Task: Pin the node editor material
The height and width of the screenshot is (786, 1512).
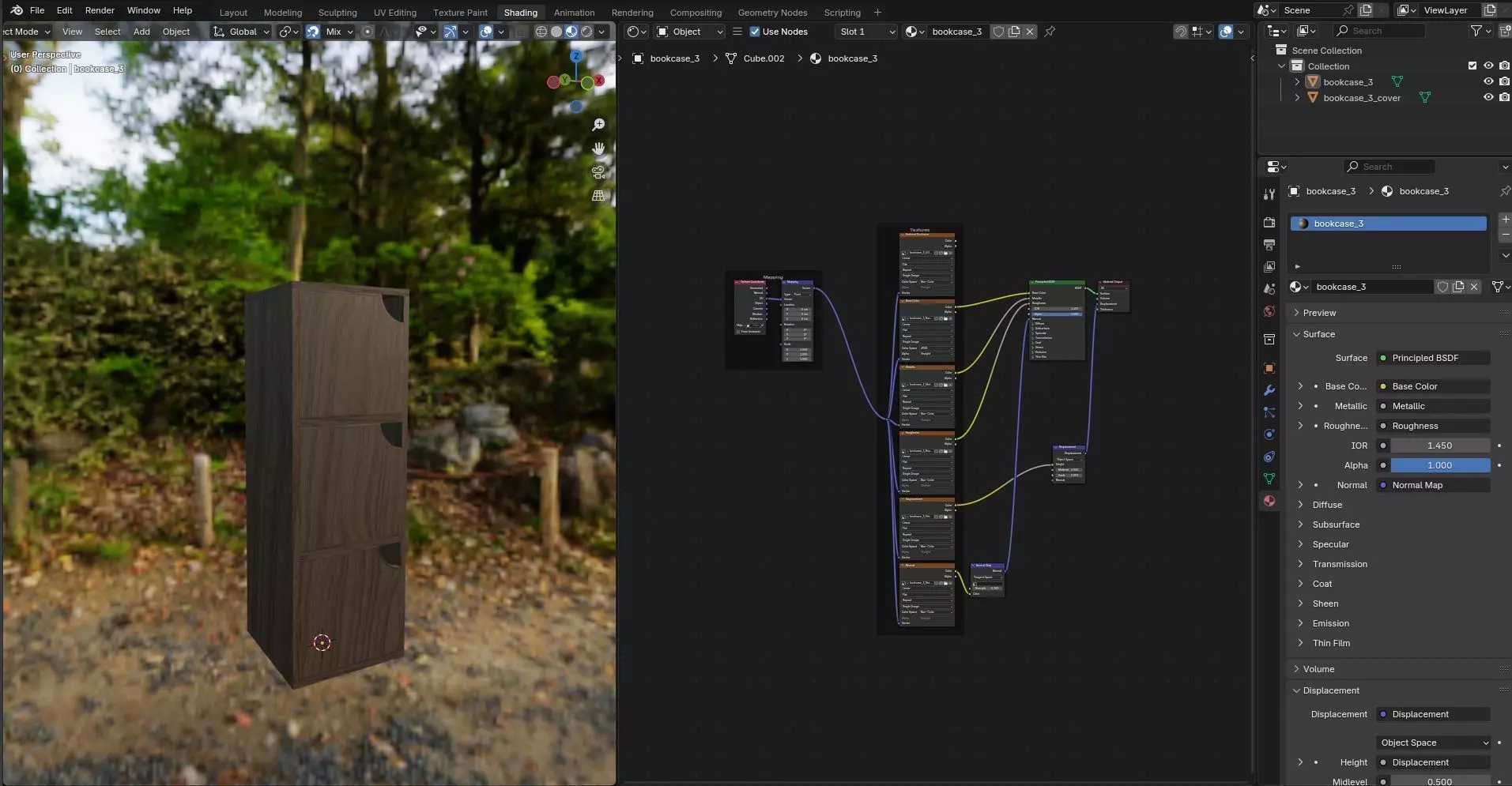Action: click(x=1050, y=32)
